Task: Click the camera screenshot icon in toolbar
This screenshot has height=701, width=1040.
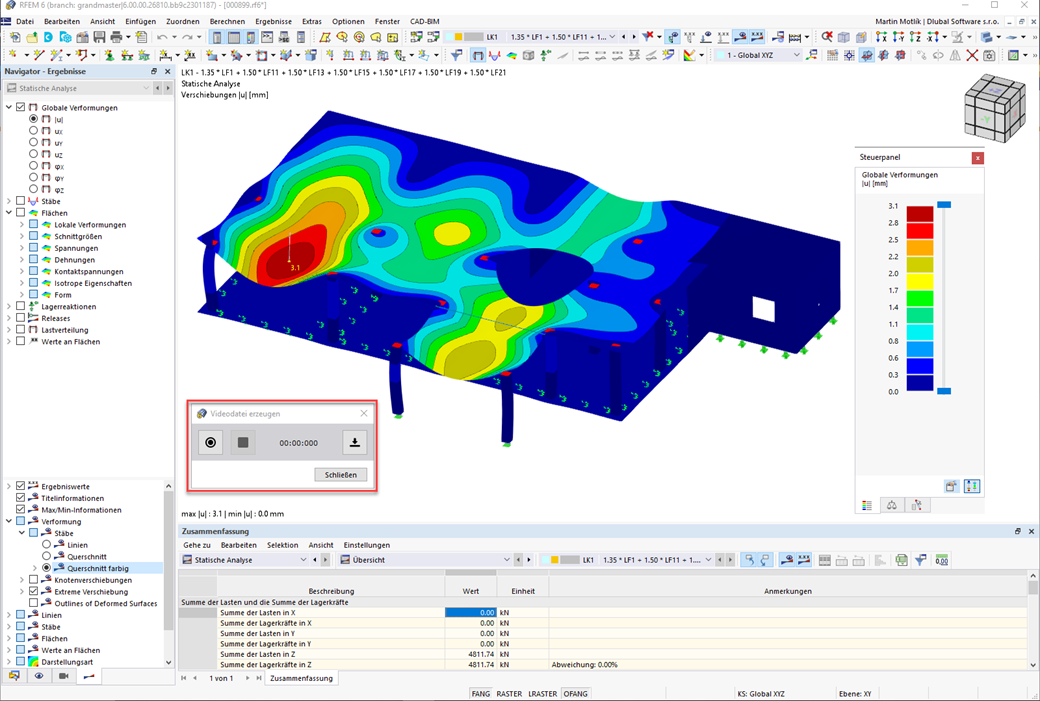Action: click(989, 55)
